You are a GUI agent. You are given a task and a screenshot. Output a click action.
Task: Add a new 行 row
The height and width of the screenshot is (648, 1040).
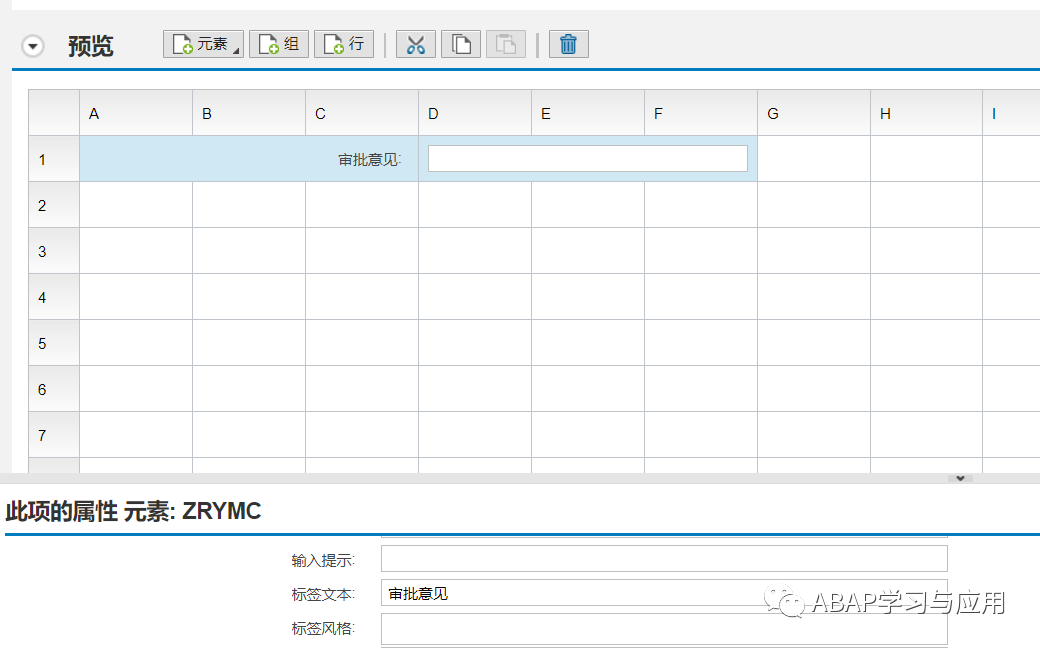click(344, 44)
